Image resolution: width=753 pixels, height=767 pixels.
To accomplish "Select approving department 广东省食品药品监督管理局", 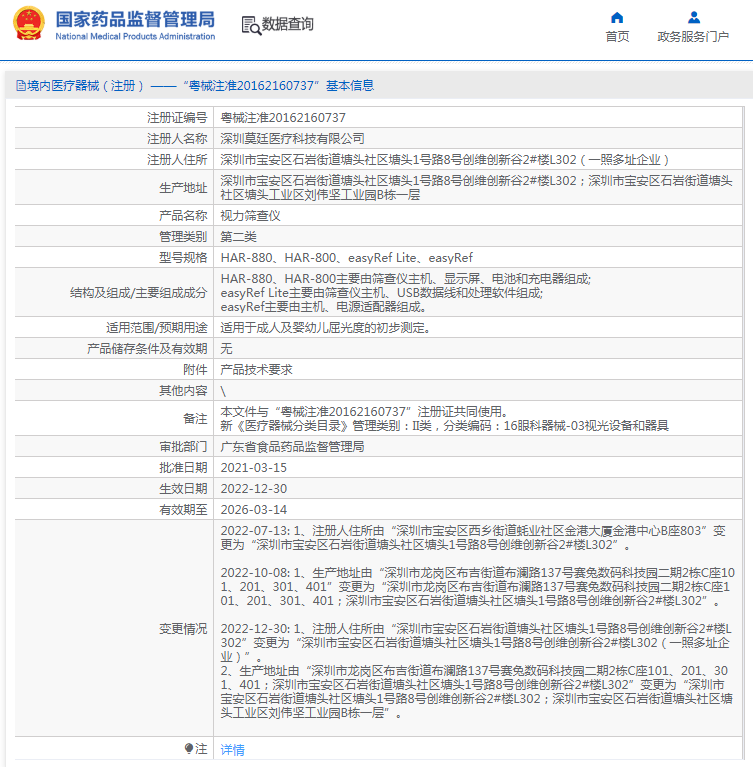I will coord(292,447).
